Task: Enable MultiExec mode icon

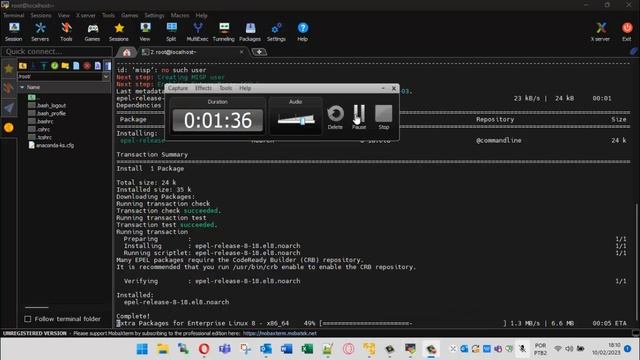Action: (x=198, y=32)
